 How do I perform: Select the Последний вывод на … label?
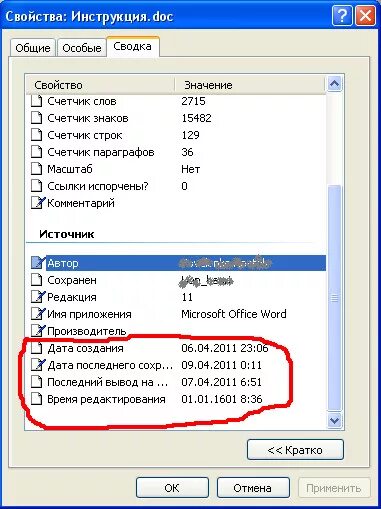(107, 382)
